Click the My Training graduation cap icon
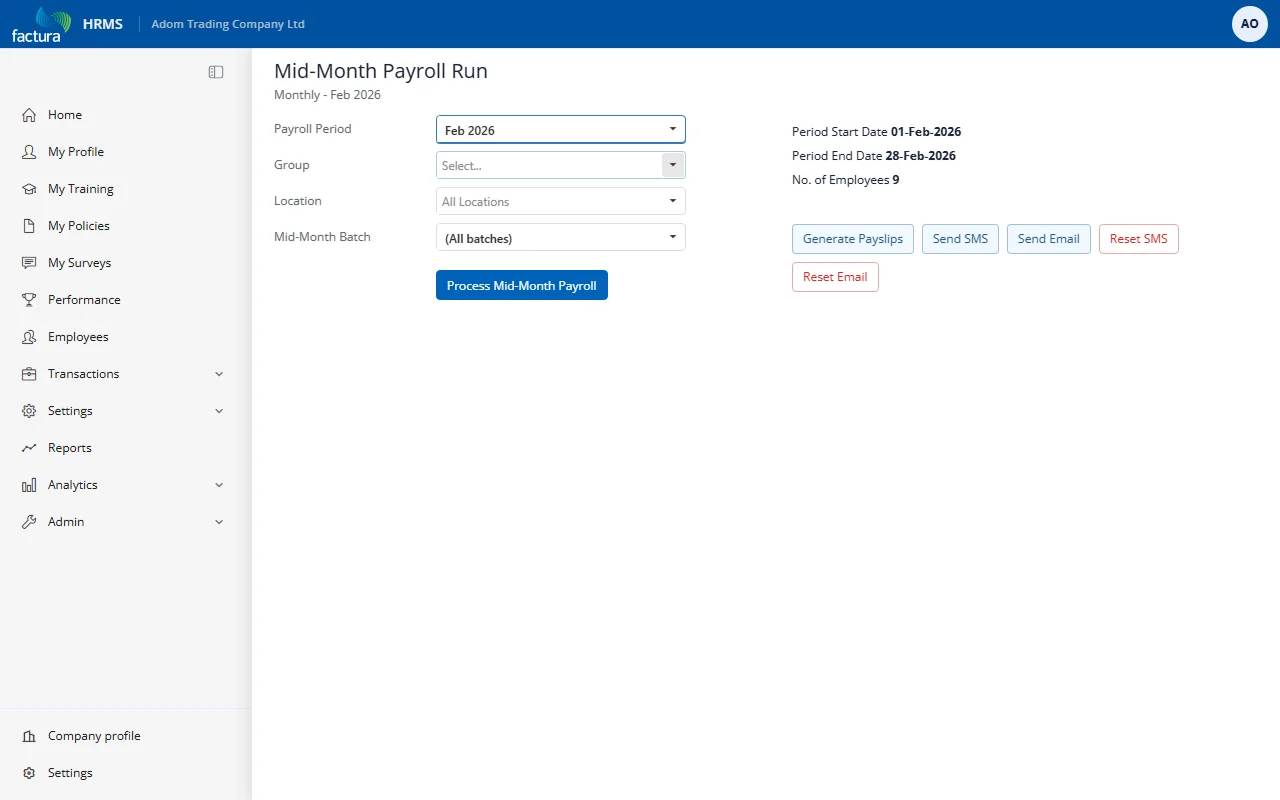This screenshot has width=1280, height=800. (29, 189)
